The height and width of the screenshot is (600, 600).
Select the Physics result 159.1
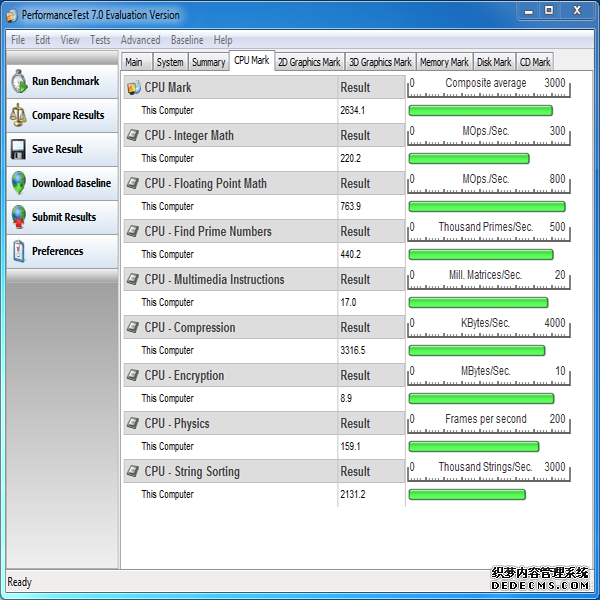[x=350, y=447]
